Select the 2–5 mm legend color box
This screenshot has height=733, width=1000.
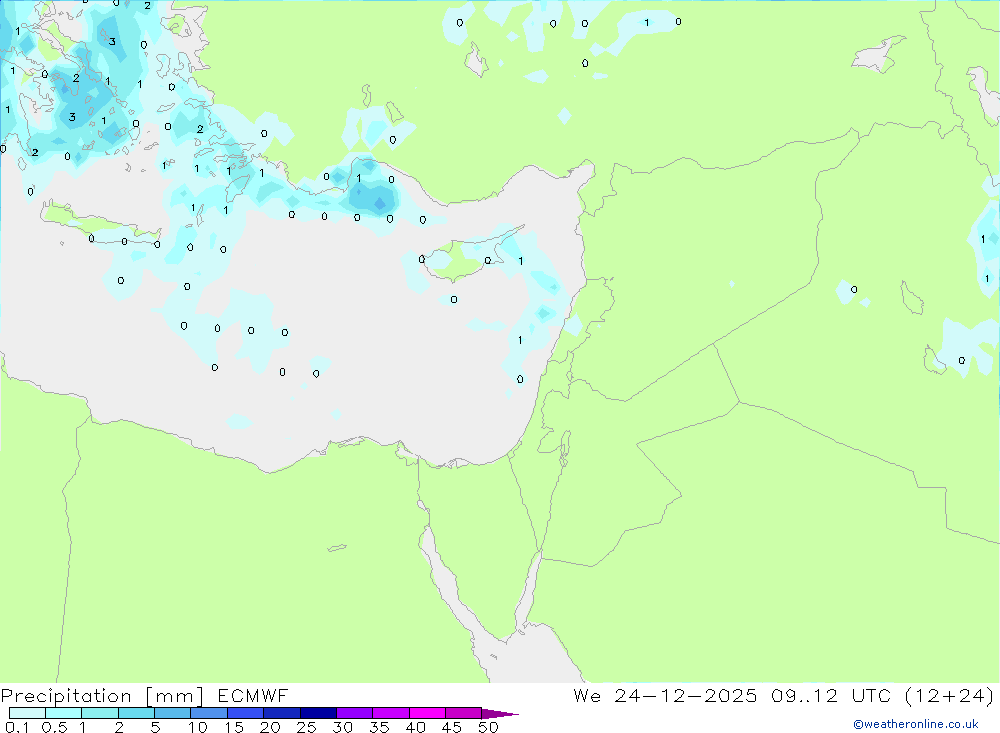point(136,713)
